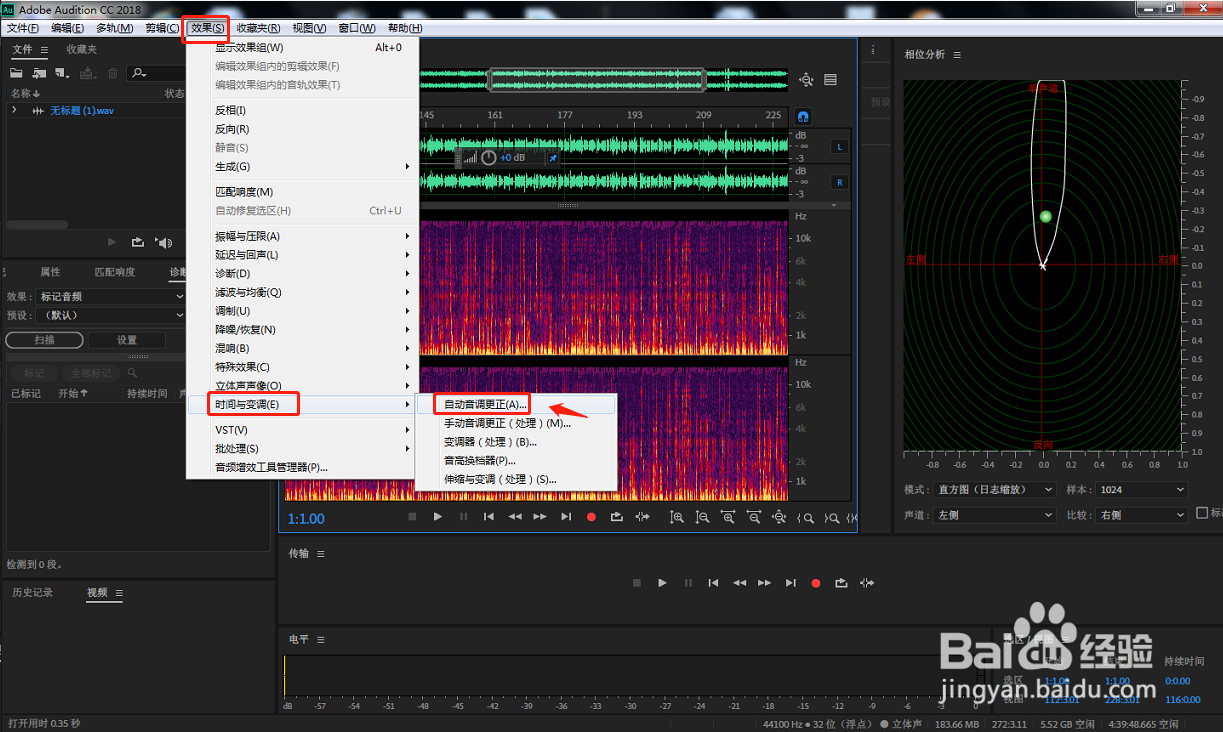Image resolution: width=1223 pixels, height=732 pixels.
Task: Click Record in the Transport panel
Action: [x=816, y=583]
